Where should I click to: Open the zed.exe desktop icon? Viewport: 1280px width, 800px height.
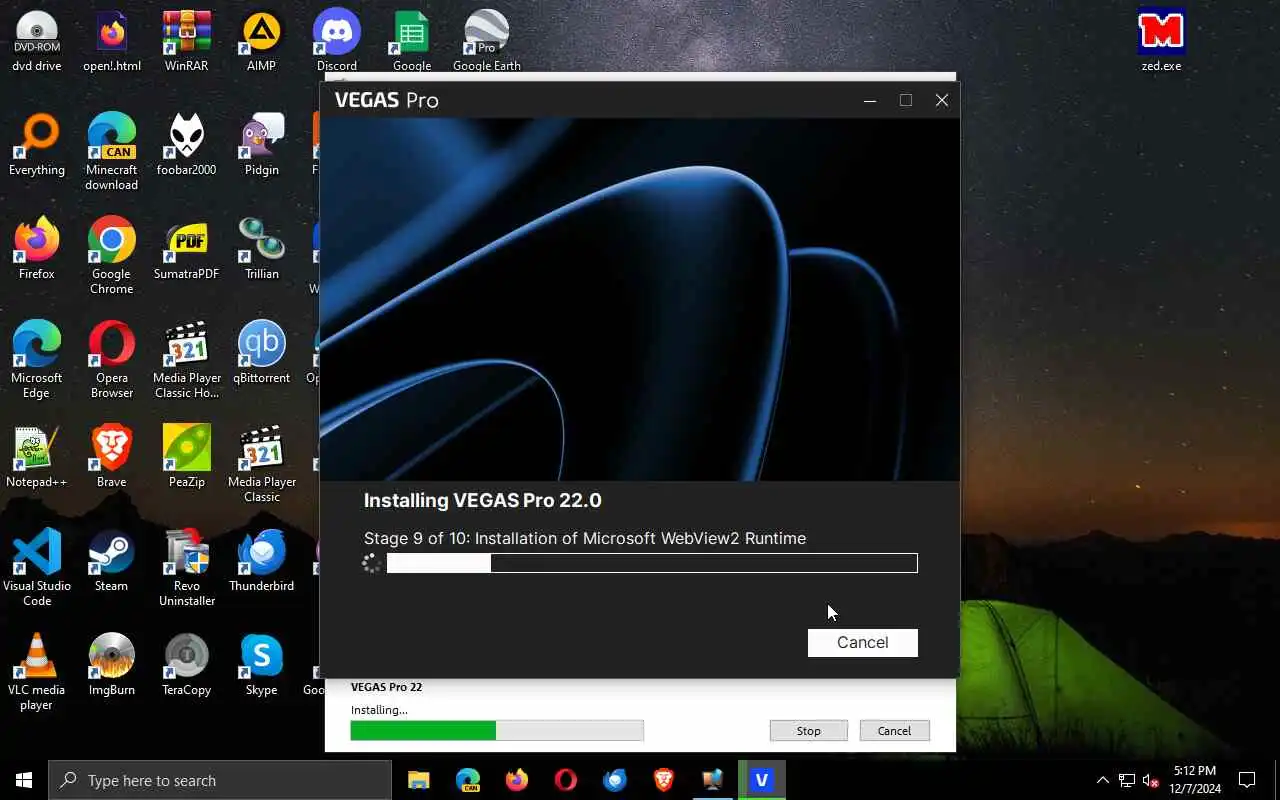coord(1161,42)
